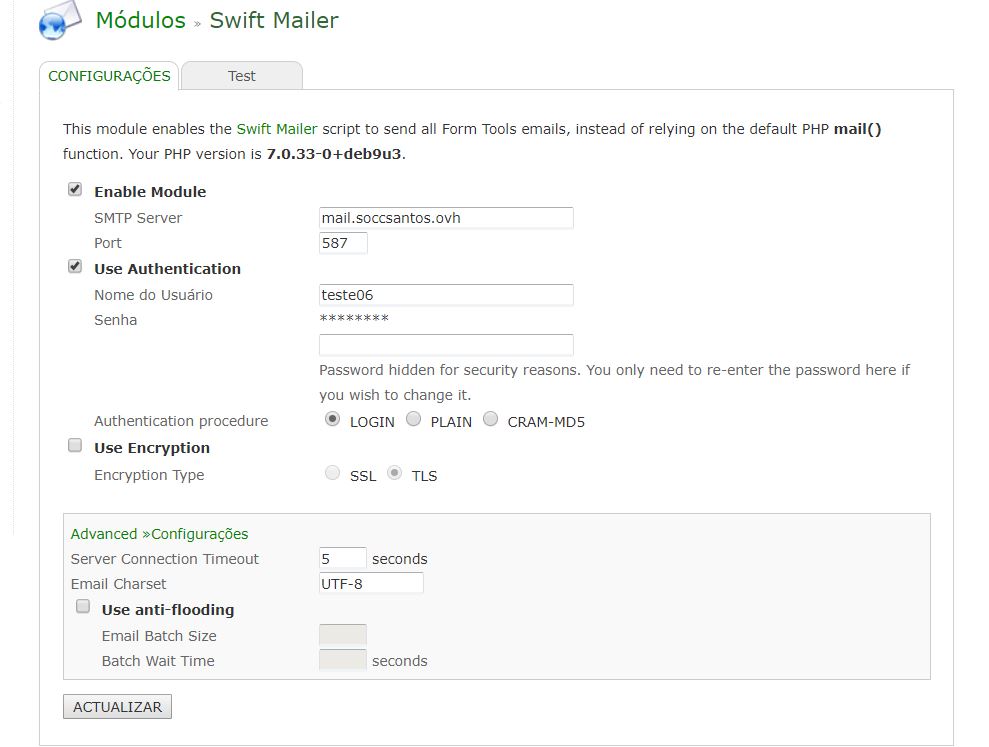Screen dimensions: 989x747
Task: Click the Email Charset field
Action: click(x=370, y=583)
